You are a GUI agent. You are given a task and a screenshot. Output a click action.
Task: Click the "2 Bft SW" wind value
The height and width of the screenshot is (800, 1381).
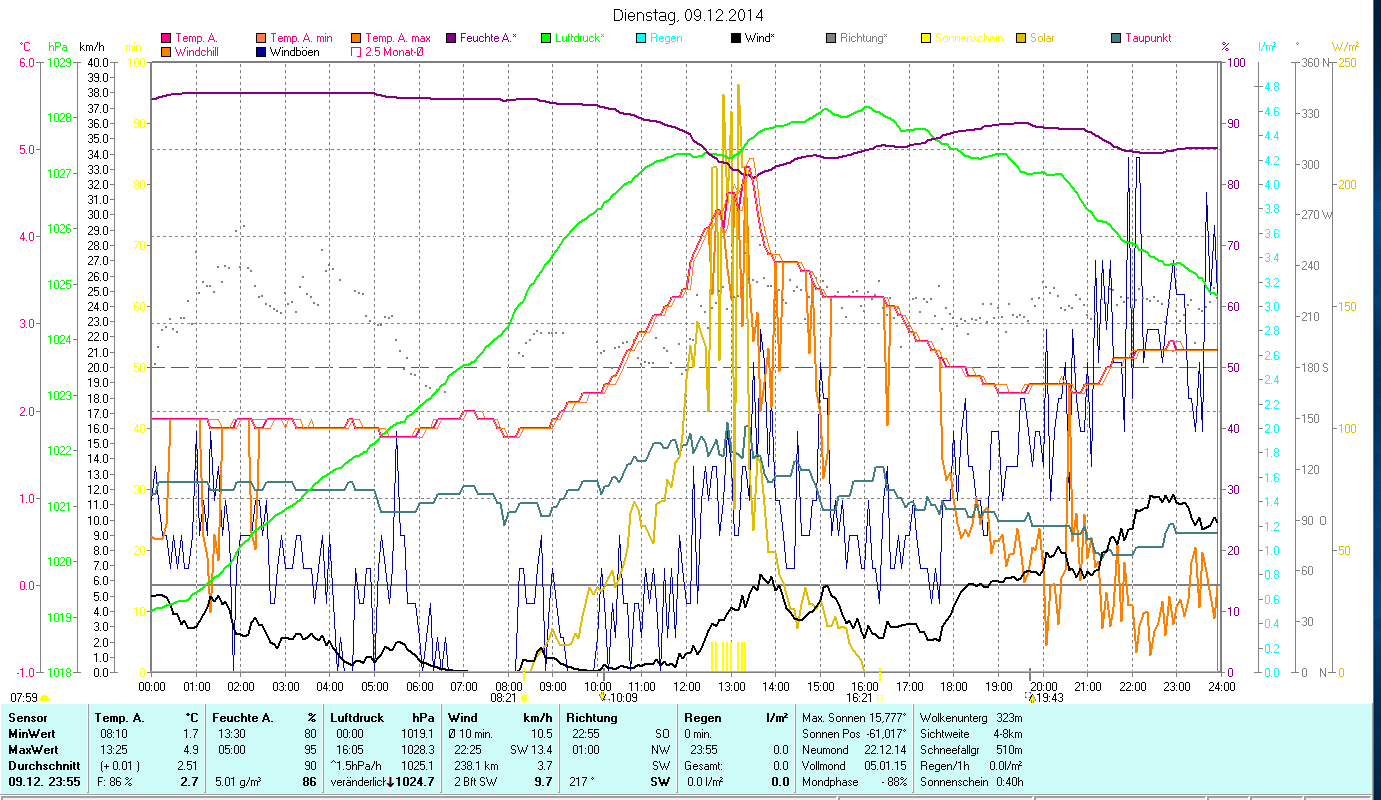click(x=474, y=782)
